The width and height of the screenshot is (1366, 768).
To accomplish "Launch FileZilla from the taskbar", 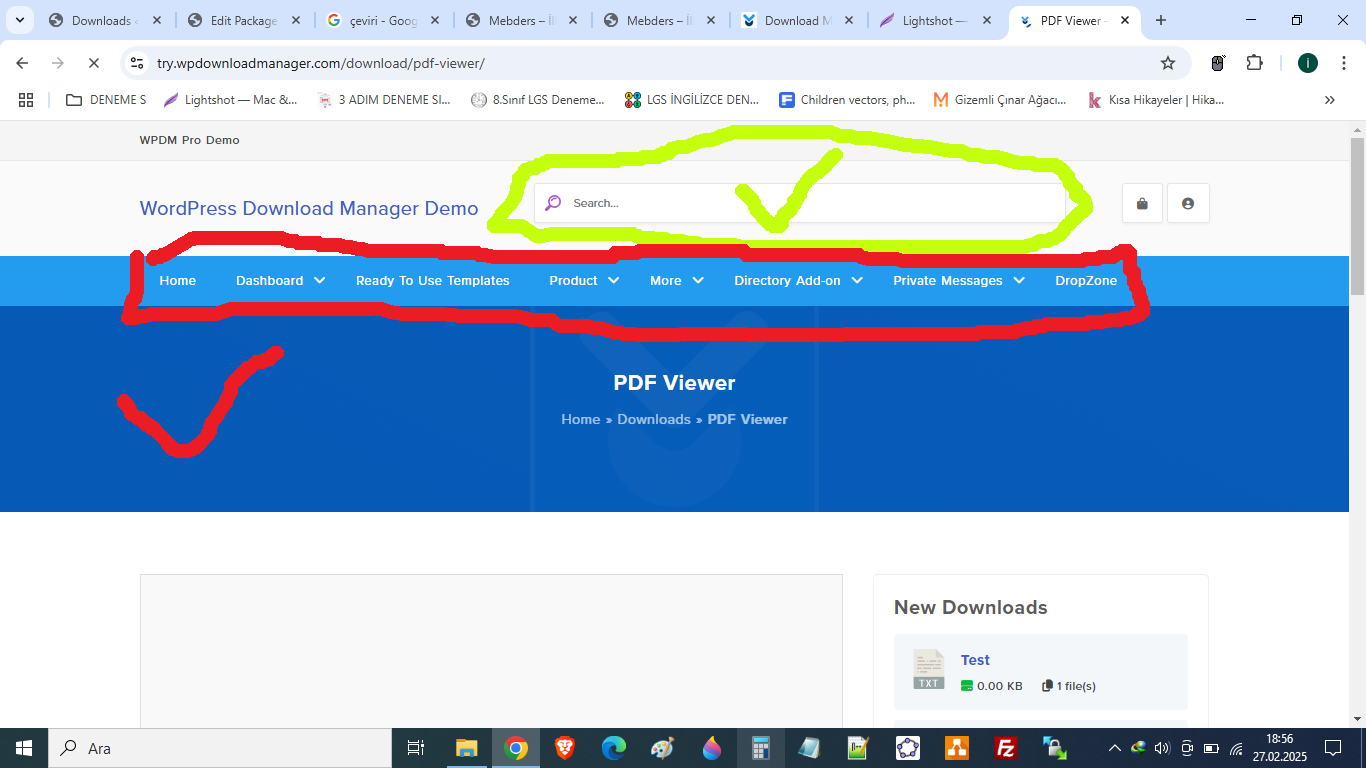I will pos(1006,748).
